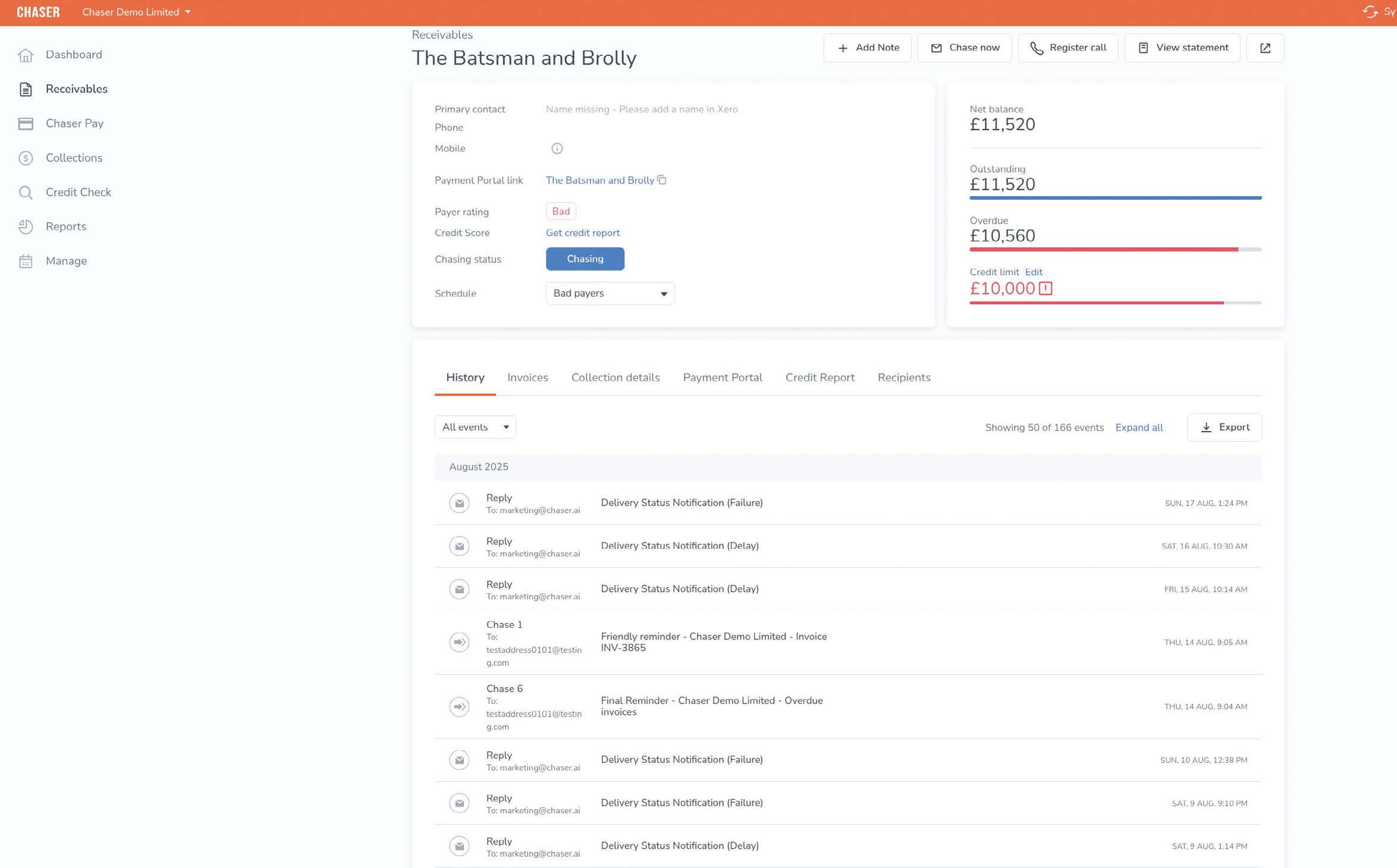Image resolution: width=1397 pixels, height=868 pixels.
Task: Switch to the Credit Report tab
Action: pyautogui.click(x=820, y=378)
